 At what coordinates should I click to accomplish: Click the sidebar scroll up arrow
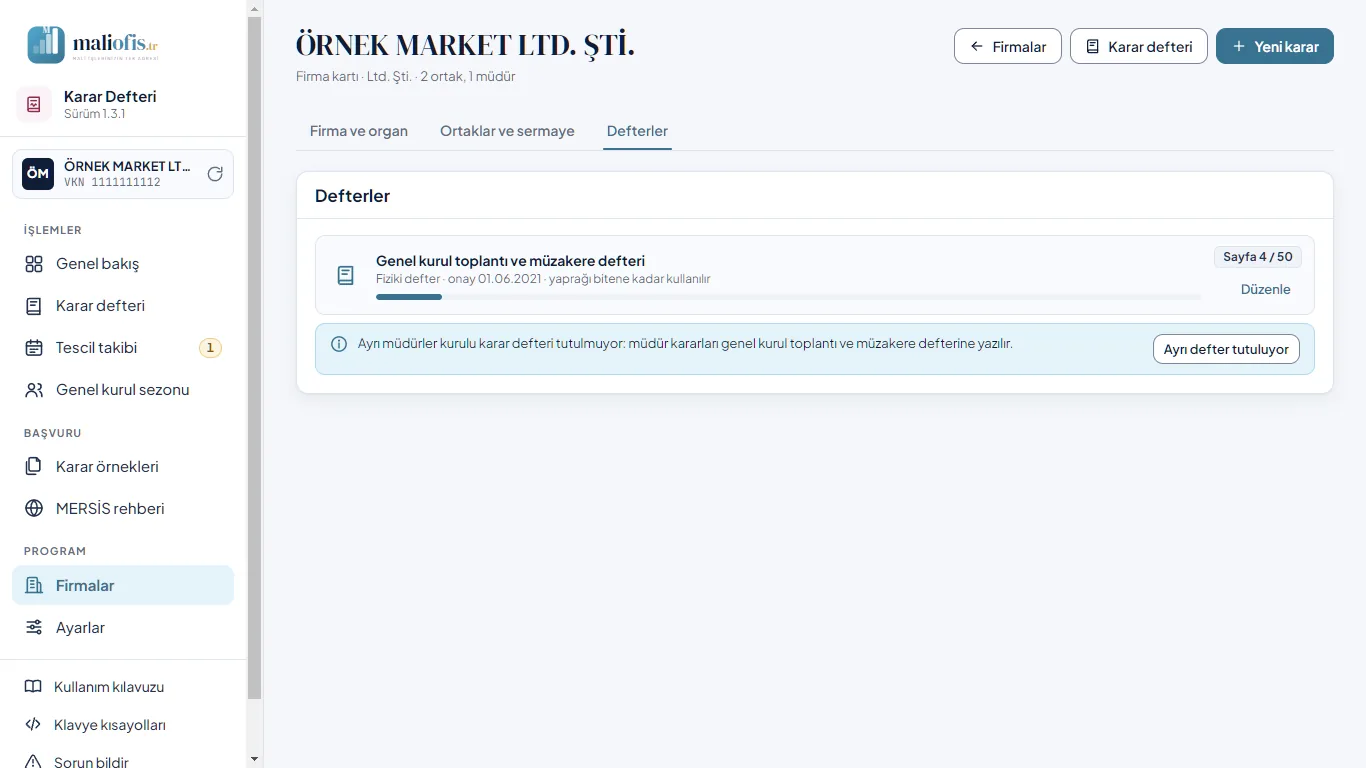(254, 7)
